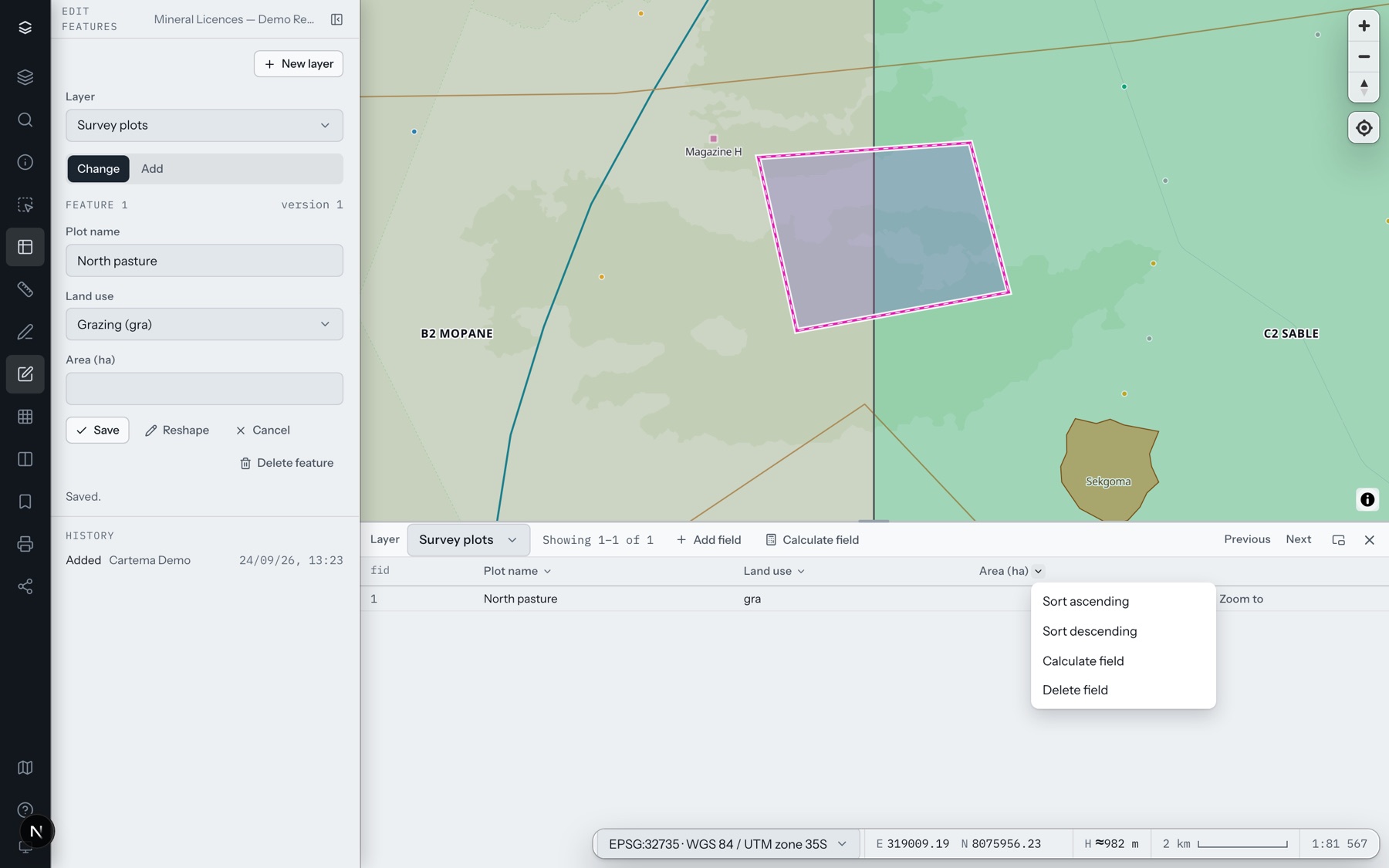
Task: Save the feature edits
Action: click(97, 431)
